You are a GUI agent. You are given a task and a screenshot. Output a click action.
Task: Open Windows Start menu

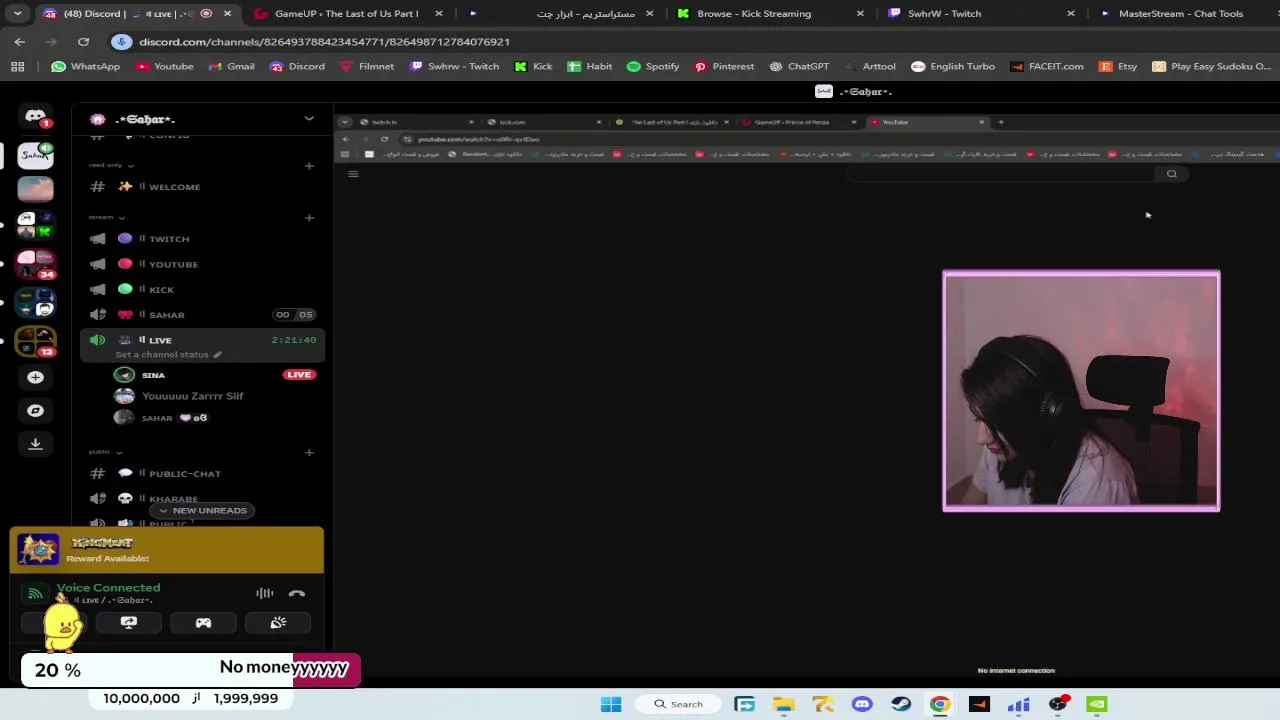611,704
